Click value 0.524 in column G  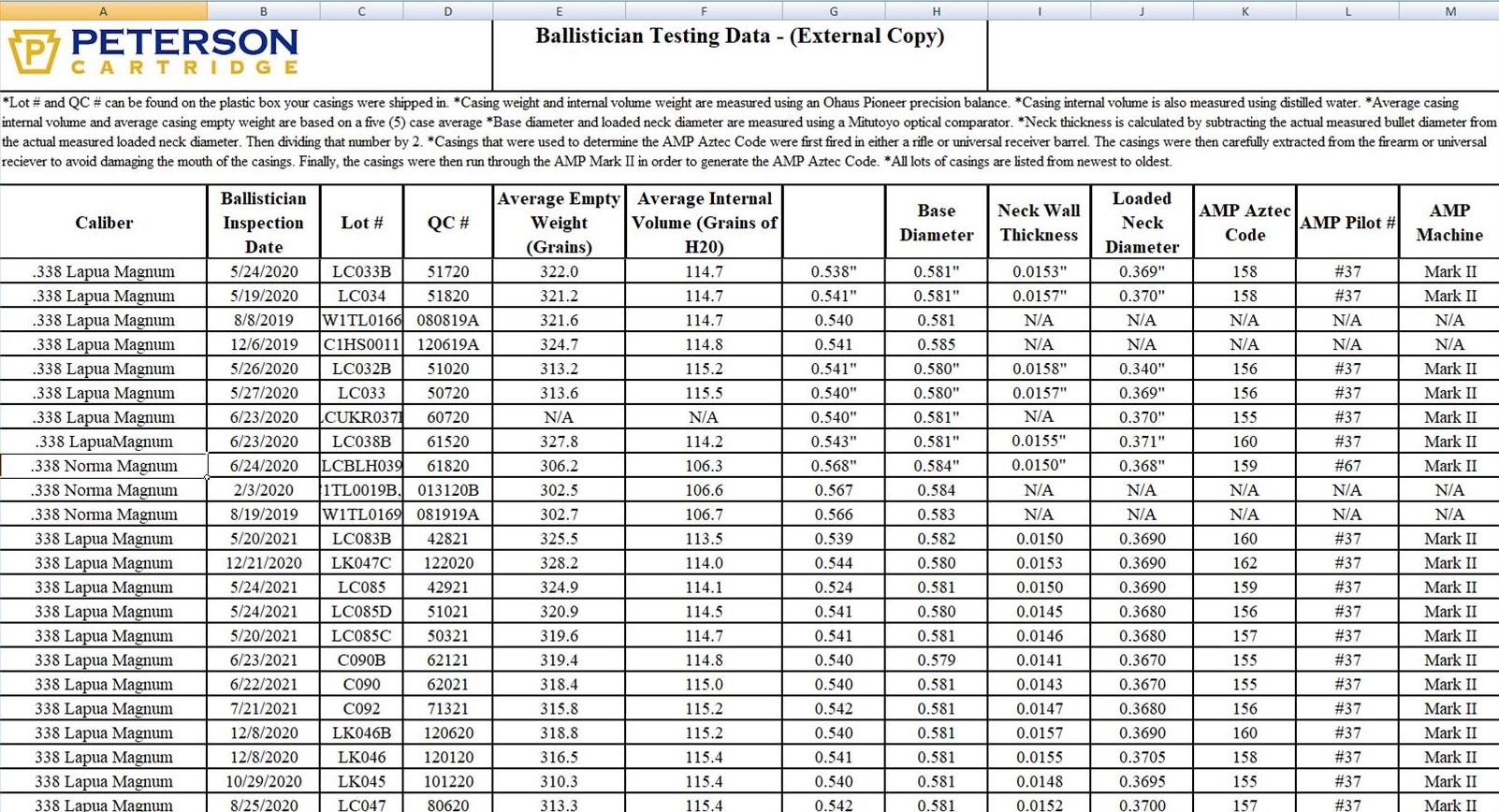833,587
